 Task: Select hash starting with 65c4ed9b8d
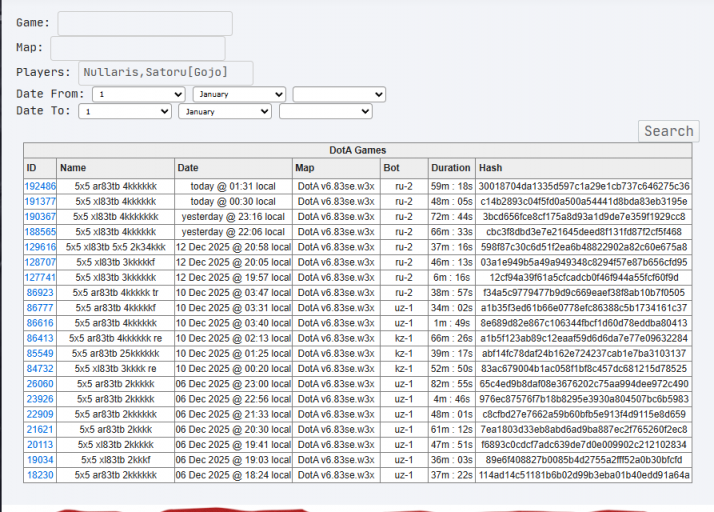pos(584,384)
